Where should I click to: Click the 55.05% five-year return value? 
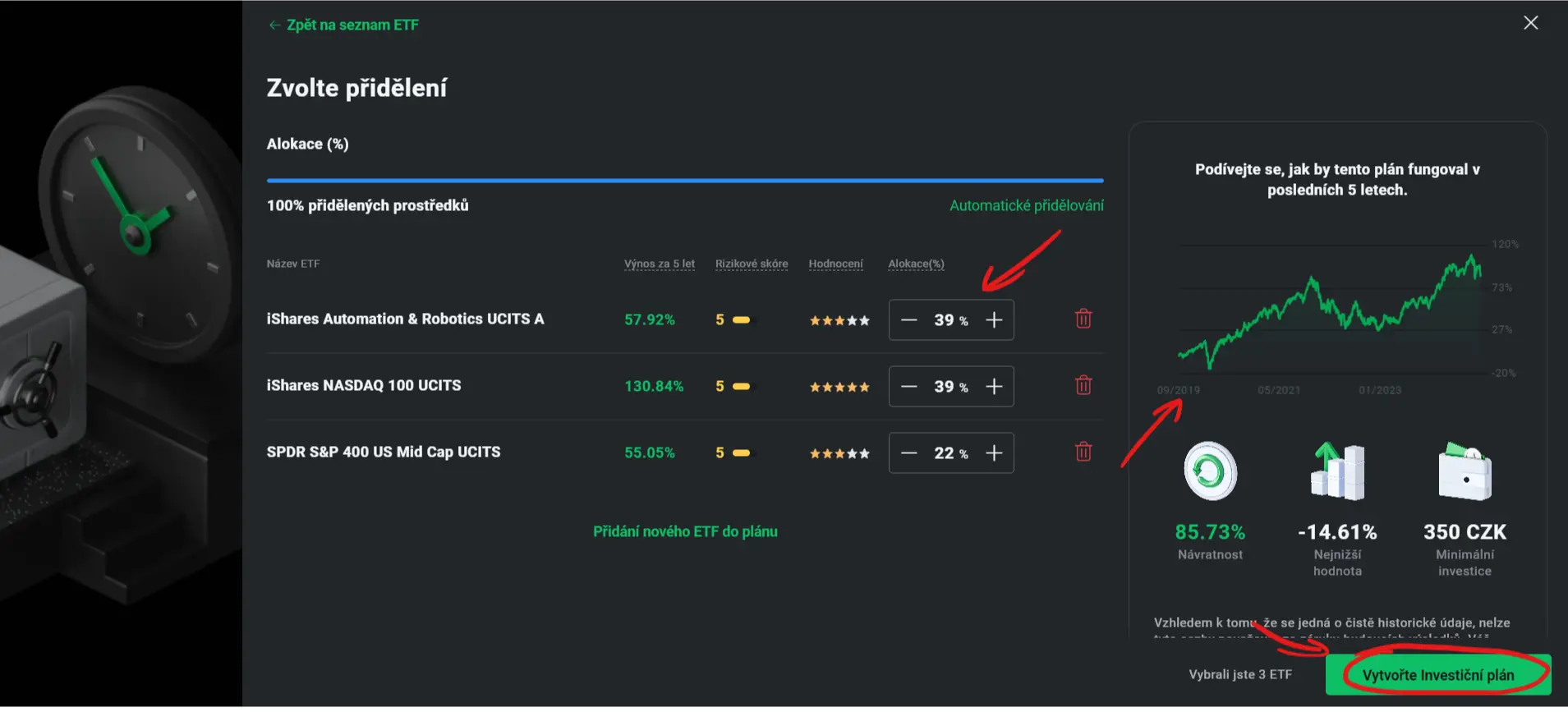click(650, 452)
